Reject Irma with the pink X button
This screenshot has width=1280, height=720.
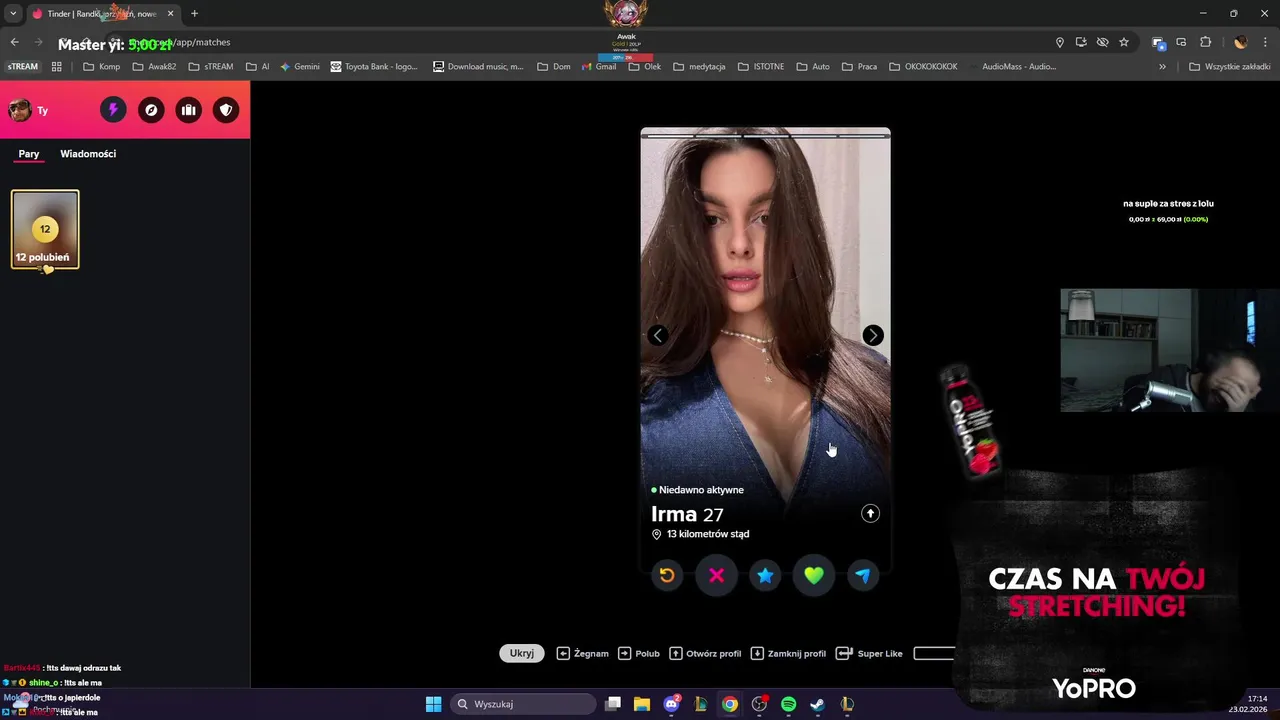pos(716,575)
